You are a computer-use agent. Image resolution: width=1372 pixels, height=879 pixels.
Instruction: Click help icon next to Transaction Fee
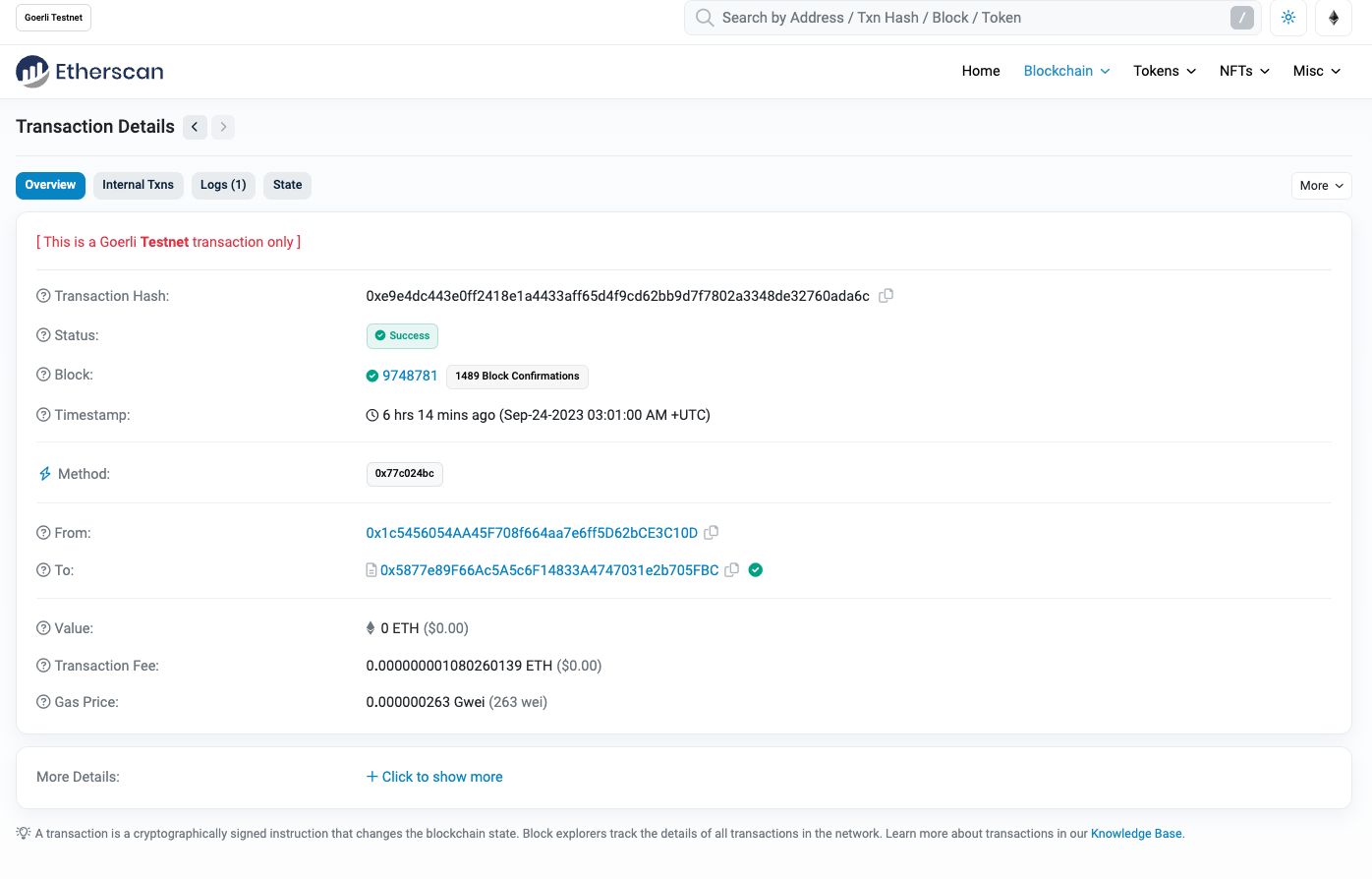point(43,666)
